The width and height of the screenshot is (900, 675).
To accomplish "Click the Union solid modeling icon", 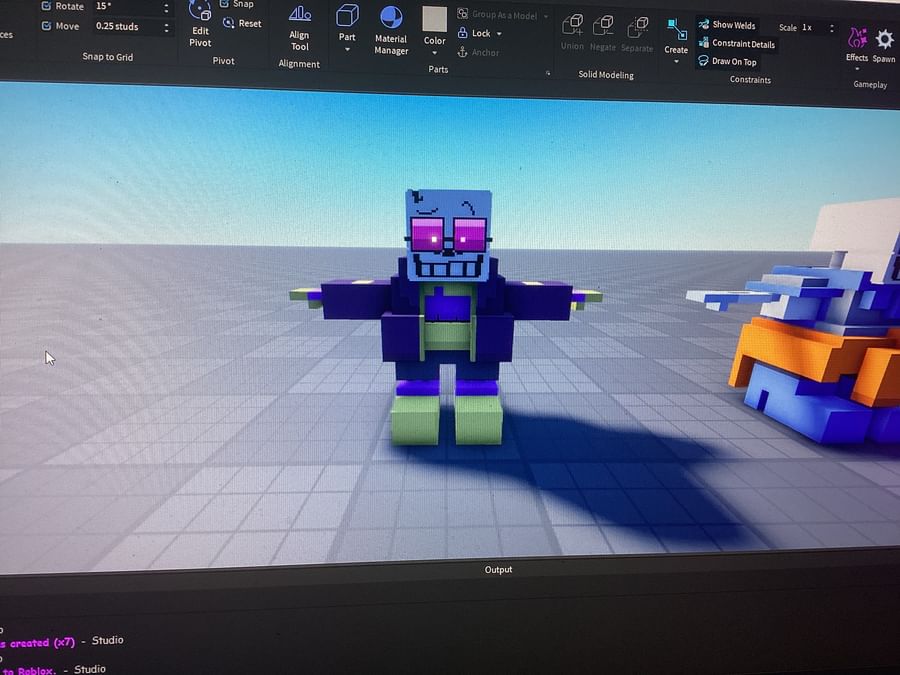I will click(x=572, y=25).
